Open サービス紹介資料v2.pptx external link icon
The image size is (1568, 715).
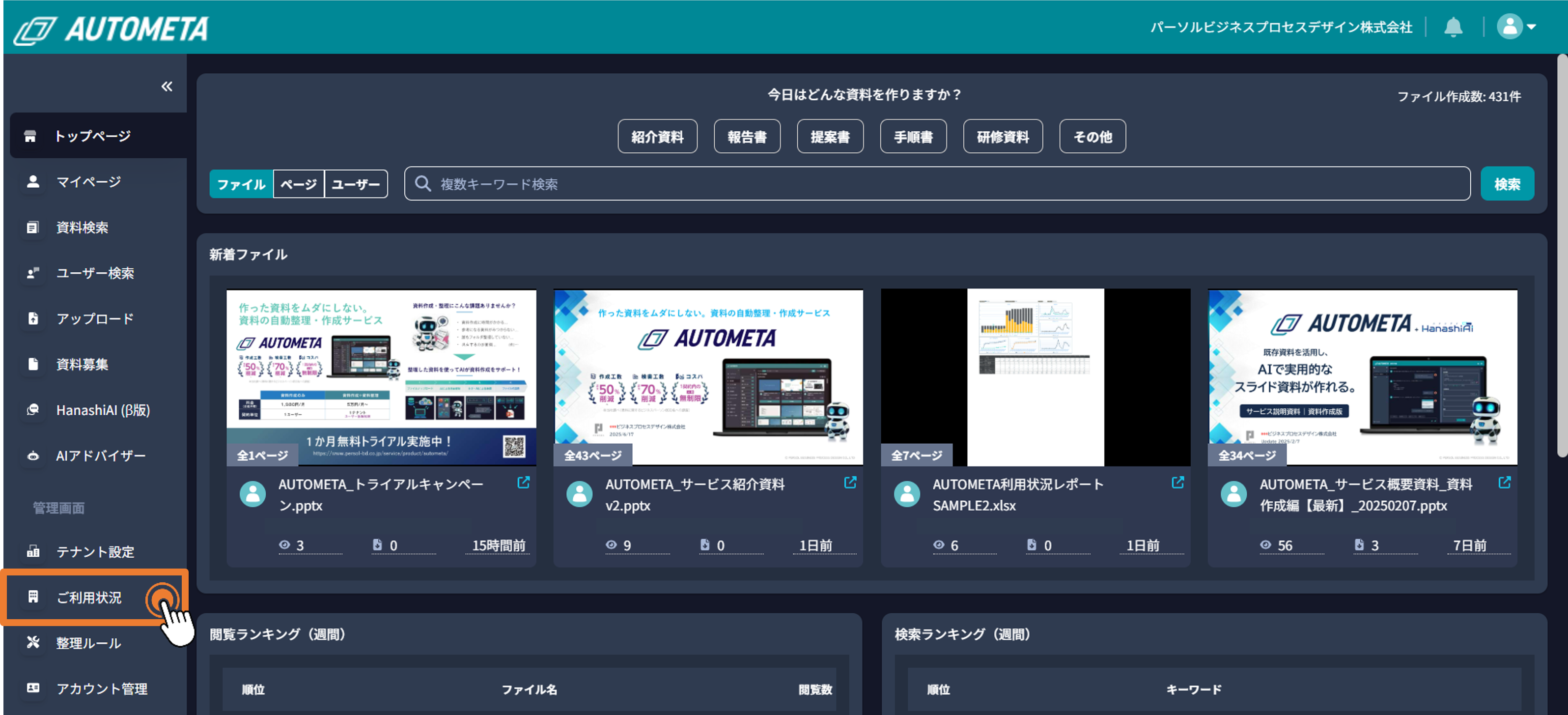tap(850, 483)
